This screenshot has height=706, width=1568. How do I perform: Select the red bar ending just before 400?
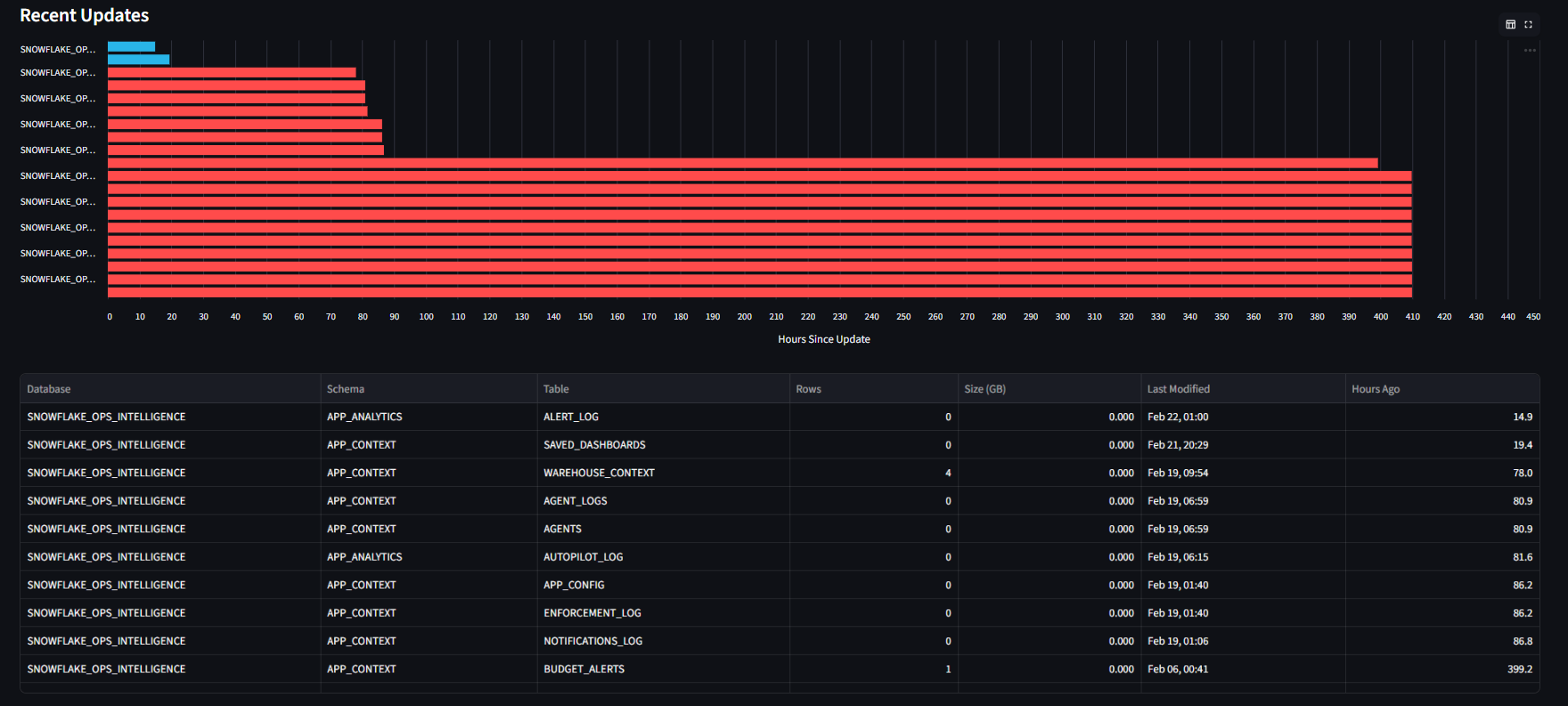(x=742, y=163)
